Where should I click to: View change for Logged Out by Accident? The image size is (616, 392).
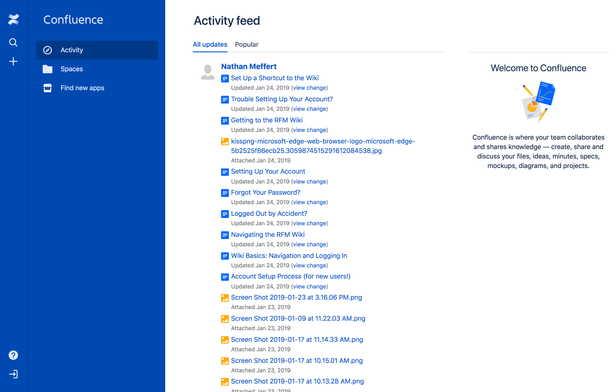pyautogui.click(x=310, y=223)
